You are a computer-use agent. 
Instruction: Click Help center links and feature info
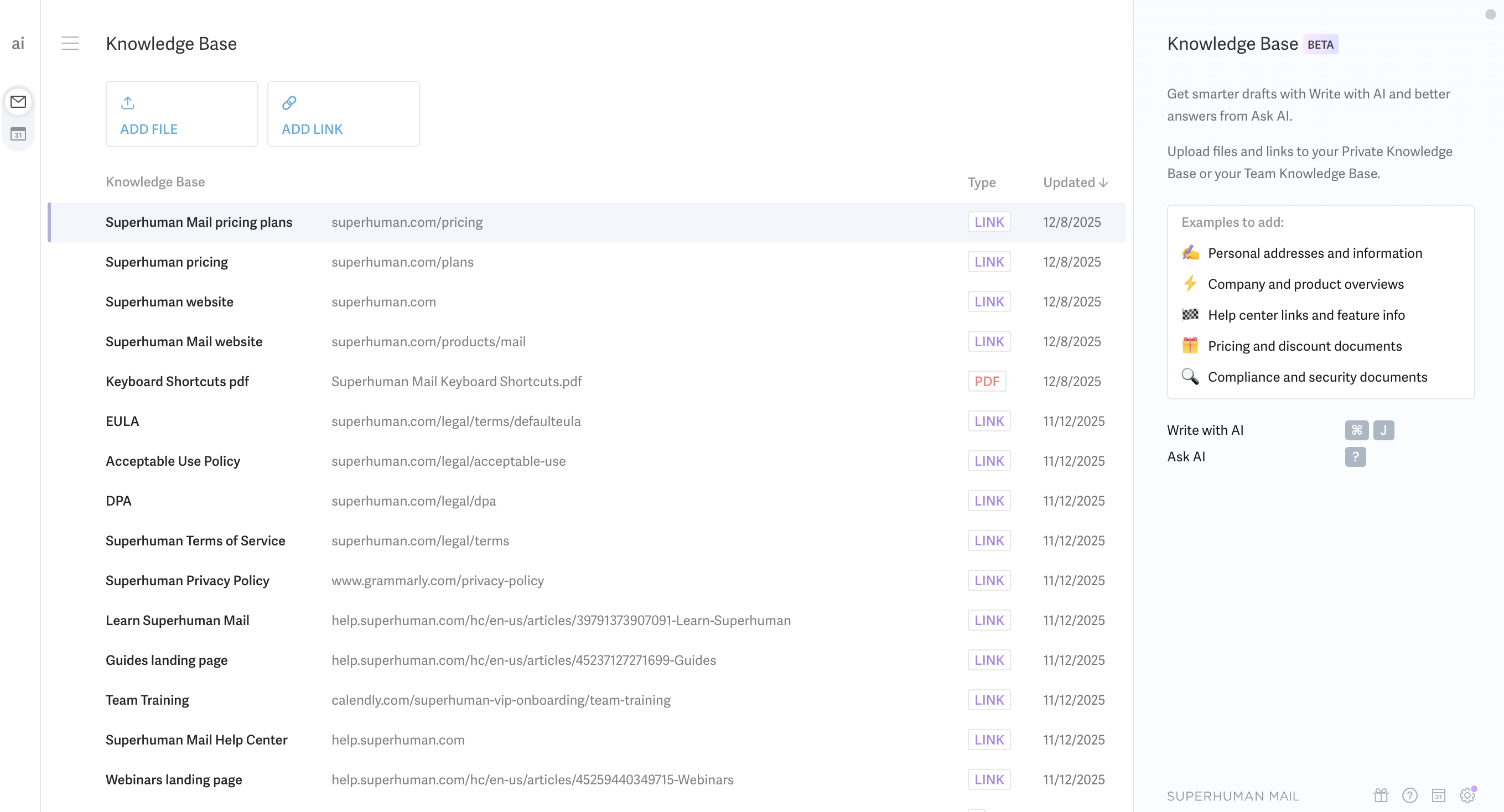[x=1306, y=315]
